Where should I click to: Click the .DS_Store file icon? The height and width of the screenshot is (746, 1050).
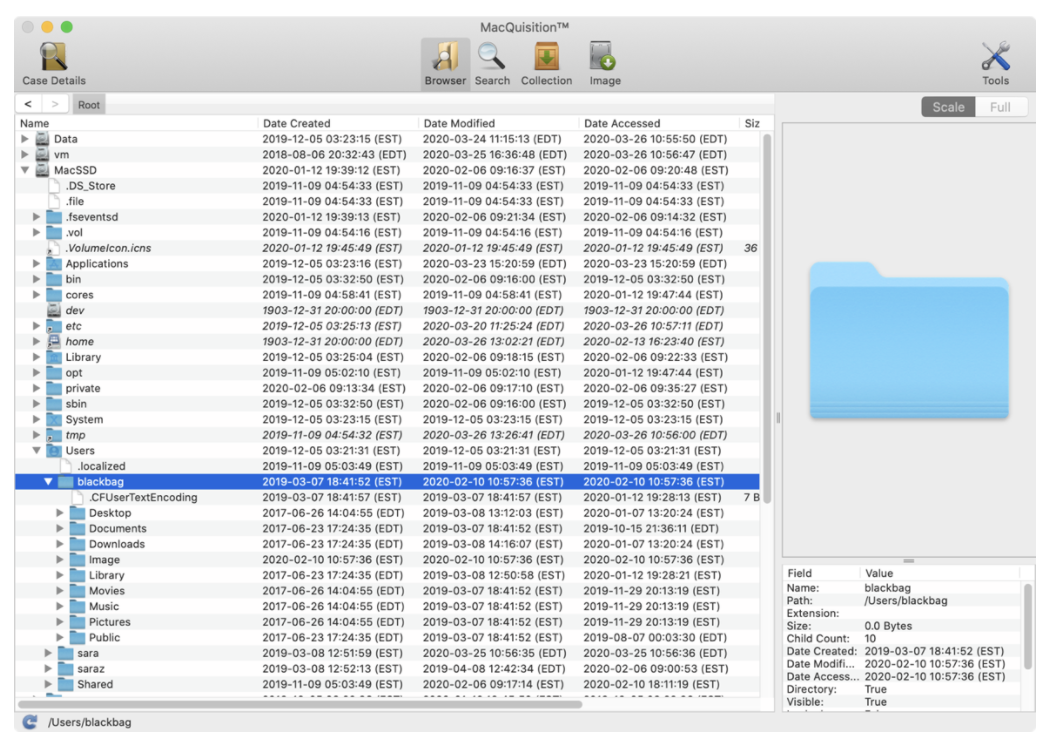54,185
